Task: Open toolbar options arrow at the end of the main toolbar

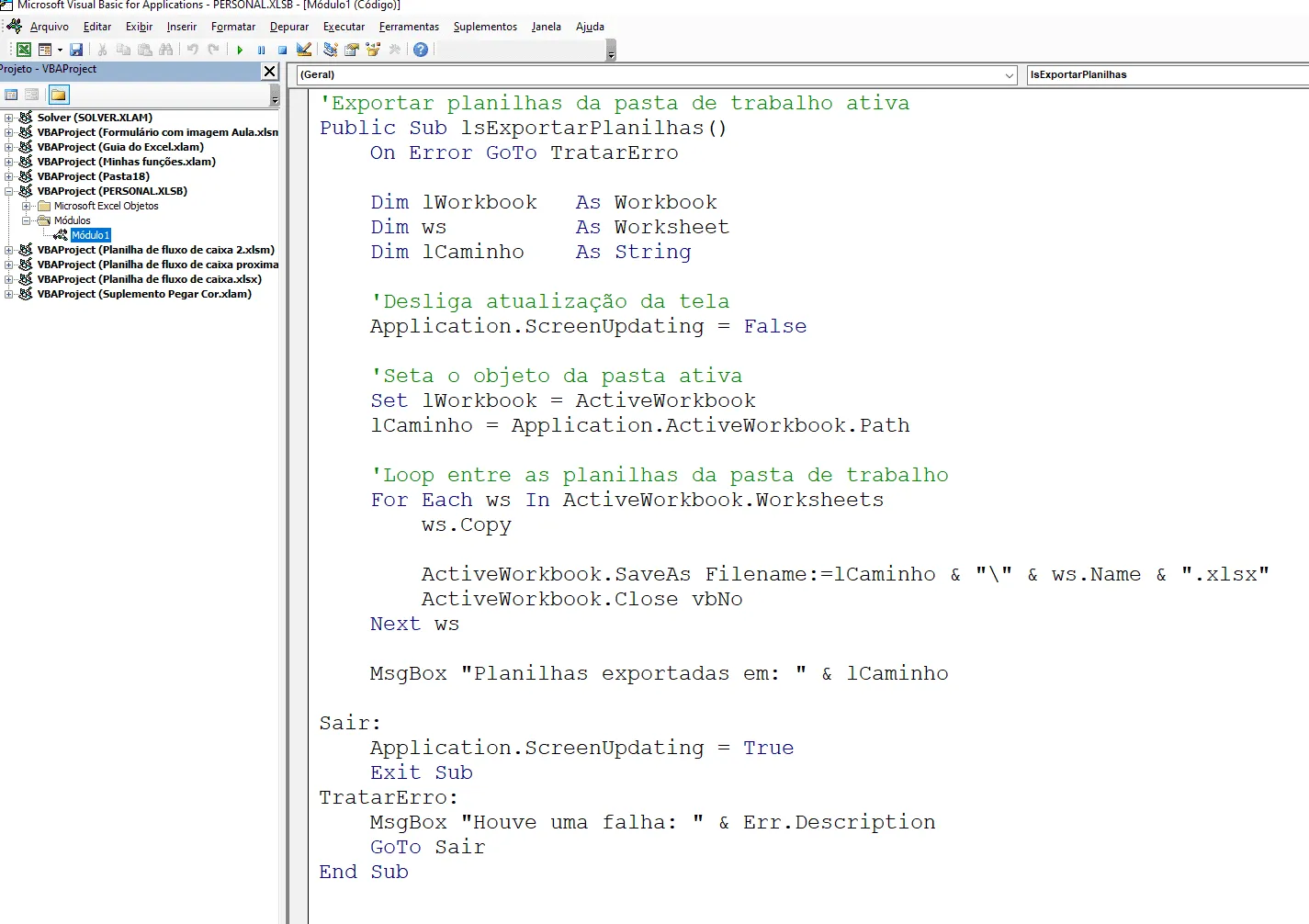Action: [x=611, y=51]
